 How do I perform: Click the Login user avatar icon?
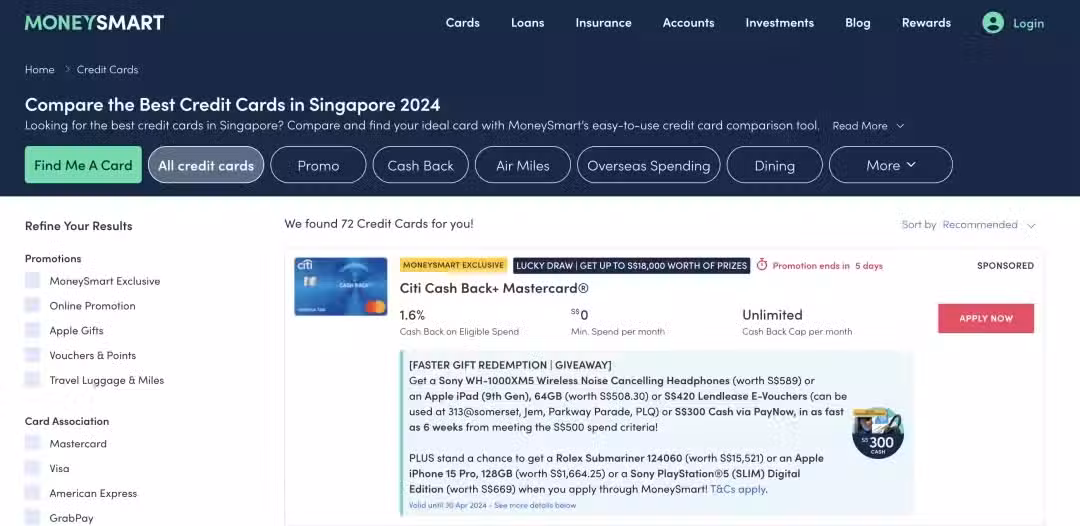[993, 23]
